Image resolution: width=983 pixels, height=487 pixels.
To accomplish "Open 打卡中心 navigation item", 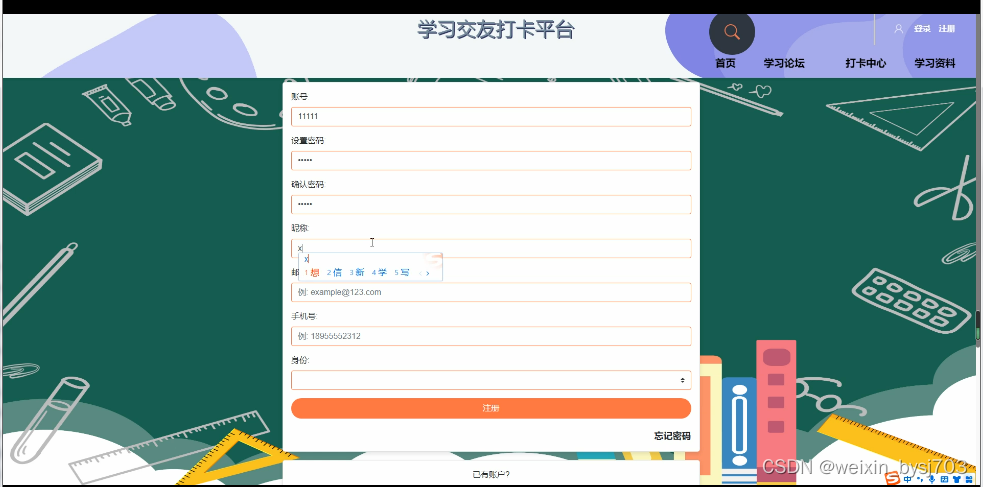I will (x=866, y=63).
